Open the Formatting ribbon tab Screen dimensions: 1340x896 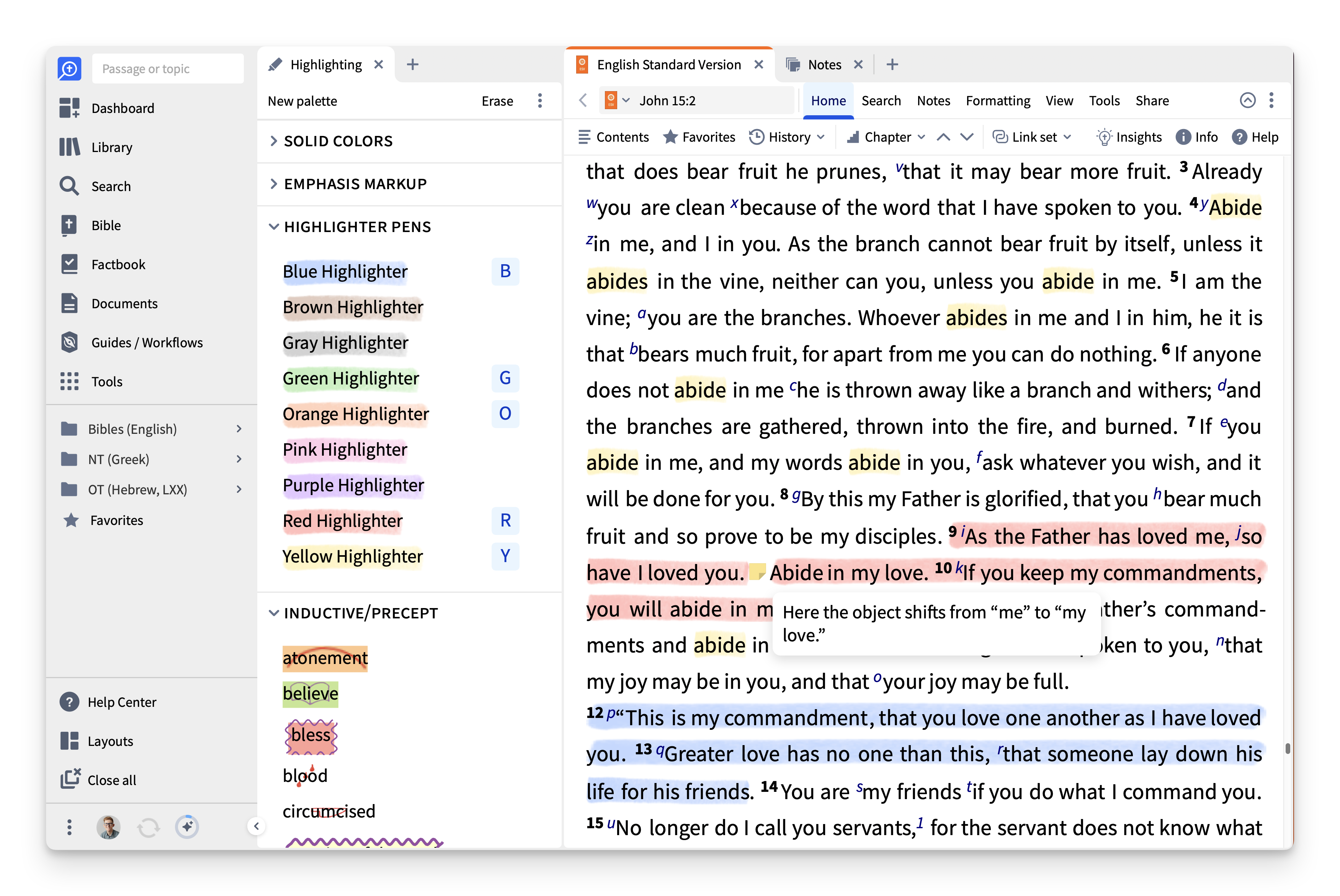pyautogui.click(x=998, y=101)
